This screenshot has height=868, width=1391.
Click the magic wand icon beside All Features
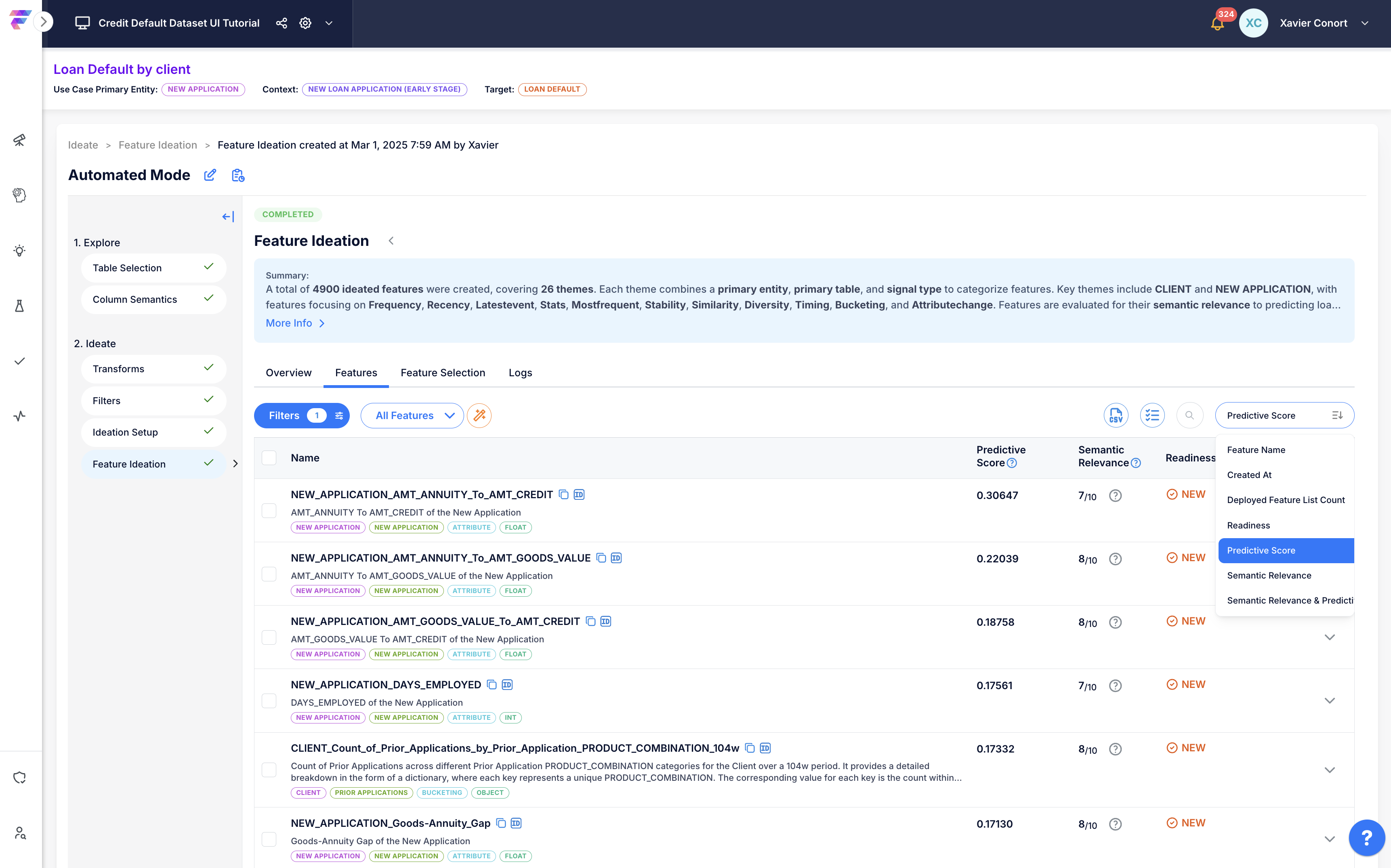pos(479,415)
